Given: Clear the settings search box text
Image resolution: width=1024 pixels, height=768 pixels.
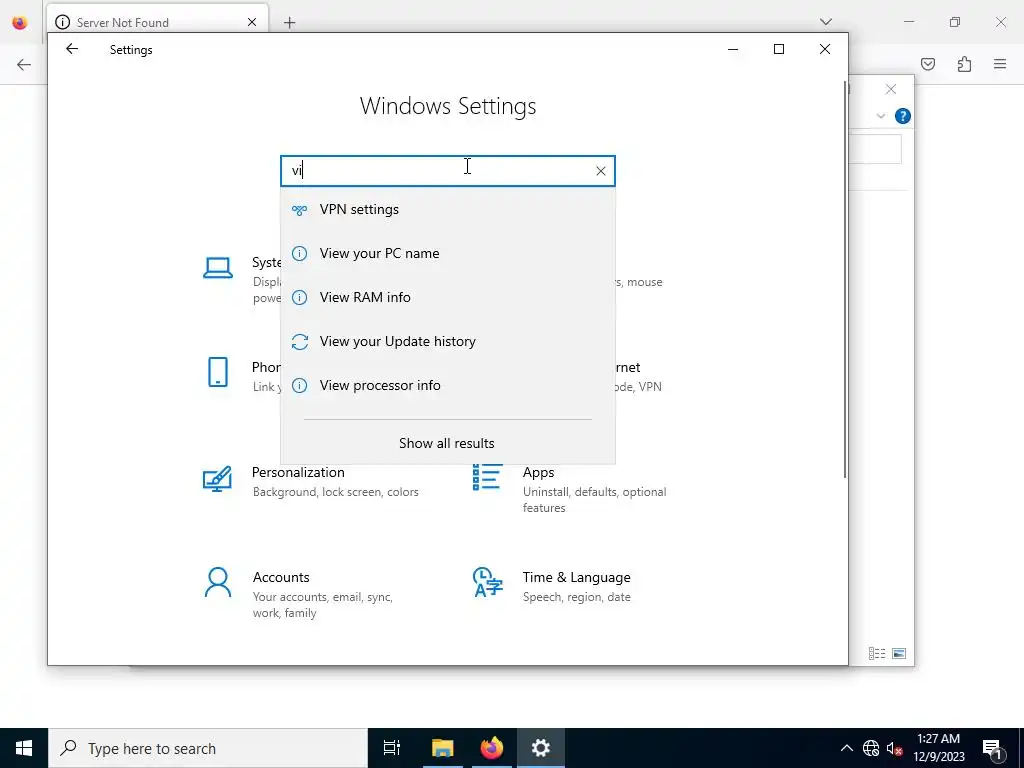Looking at the screenshot, I should pos(601,171).
